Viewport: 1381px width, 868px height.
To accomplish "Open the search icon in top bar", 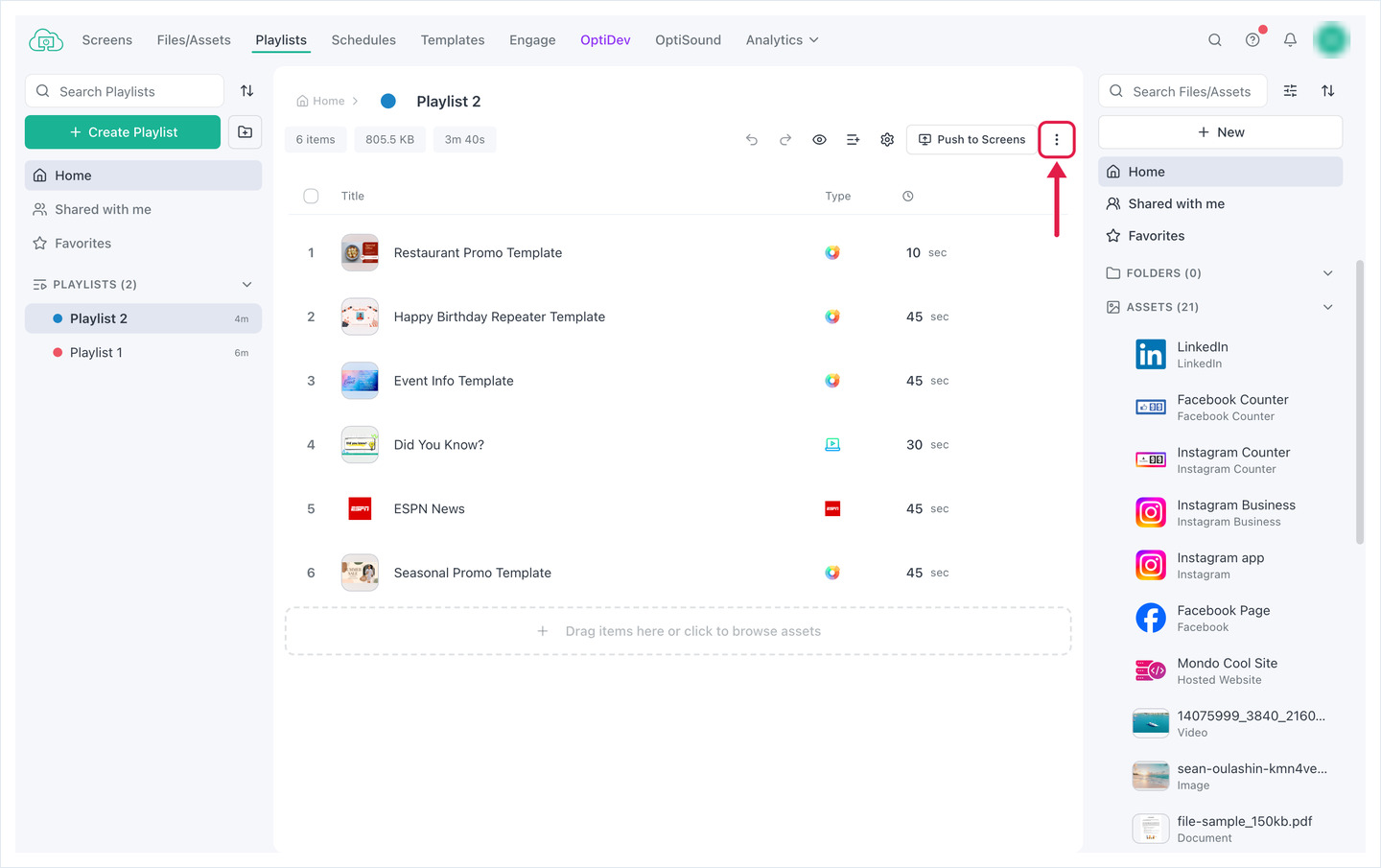I will tap(1215, 40).
